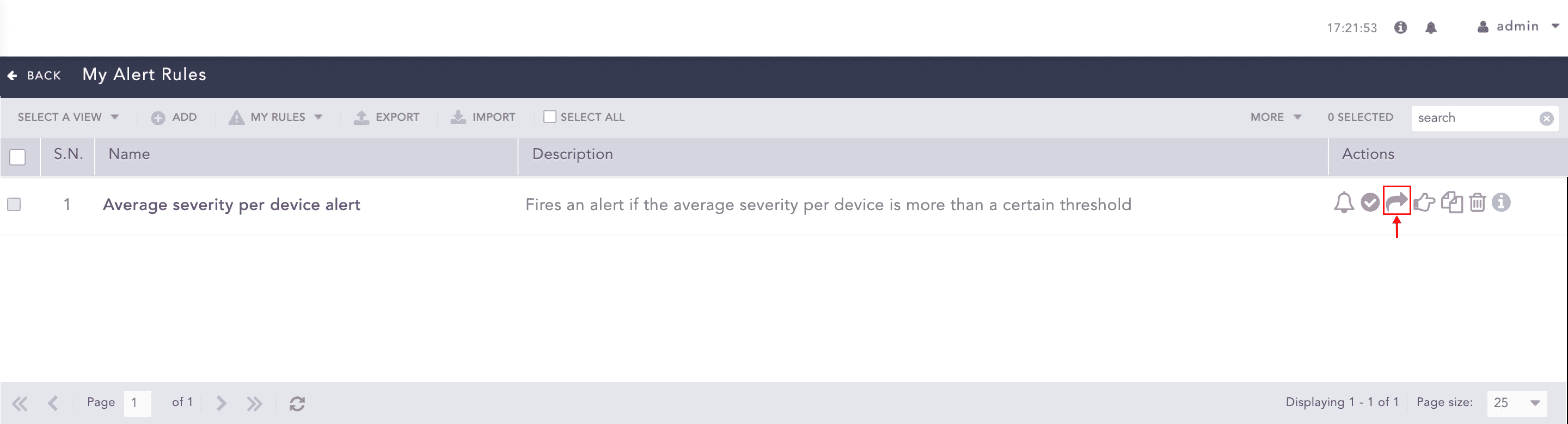Check the box for alert rule row 1
1568x424 pixels.
[14, 205]
